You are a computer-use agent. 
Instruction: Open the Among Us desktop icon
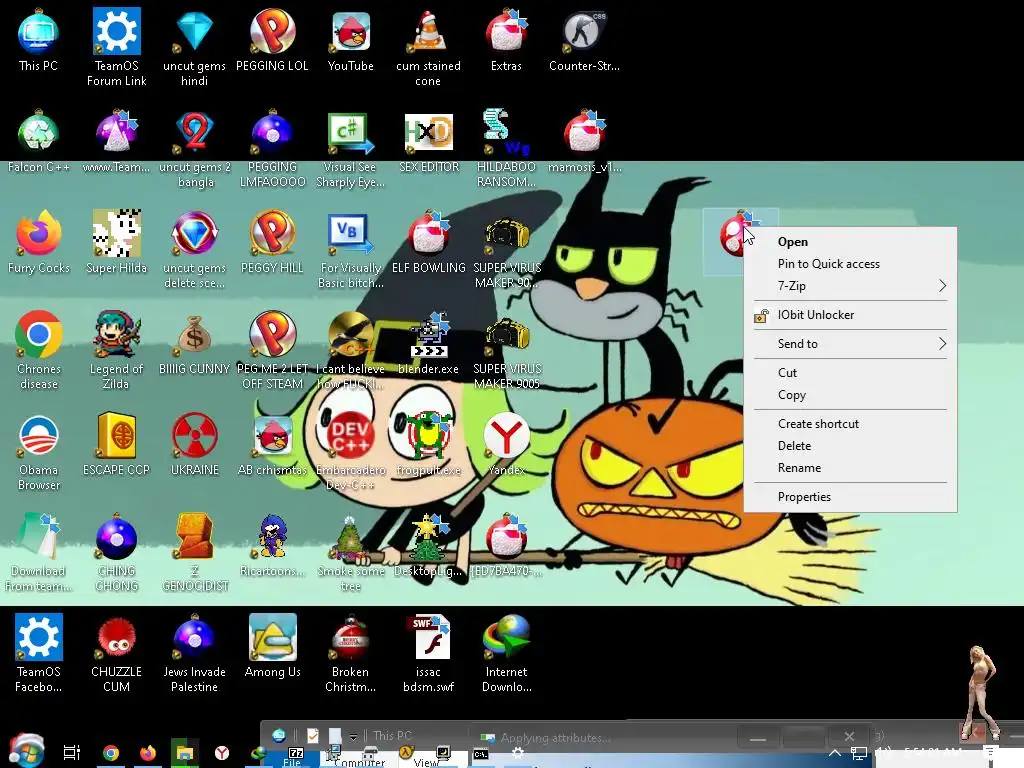(x=272, y=647)
